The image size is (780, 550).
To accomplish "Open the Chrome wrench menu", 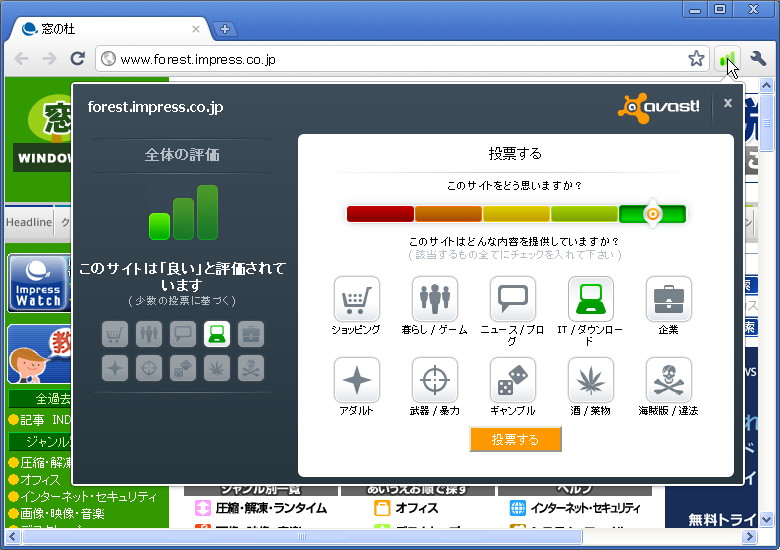I will (x=757, y=59).
